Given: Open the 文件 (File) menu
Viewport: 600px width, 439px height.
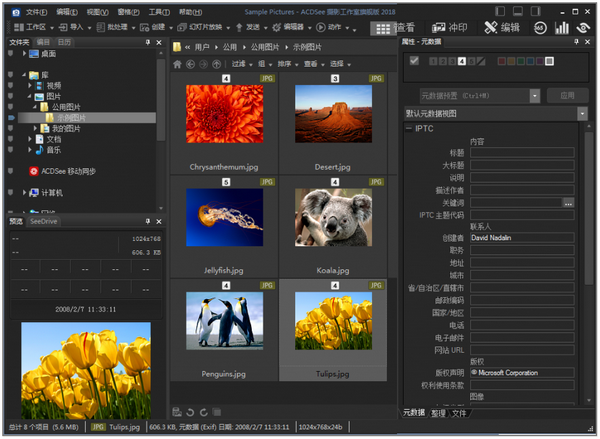Looking at the screenshot, I should coord(35,11).
